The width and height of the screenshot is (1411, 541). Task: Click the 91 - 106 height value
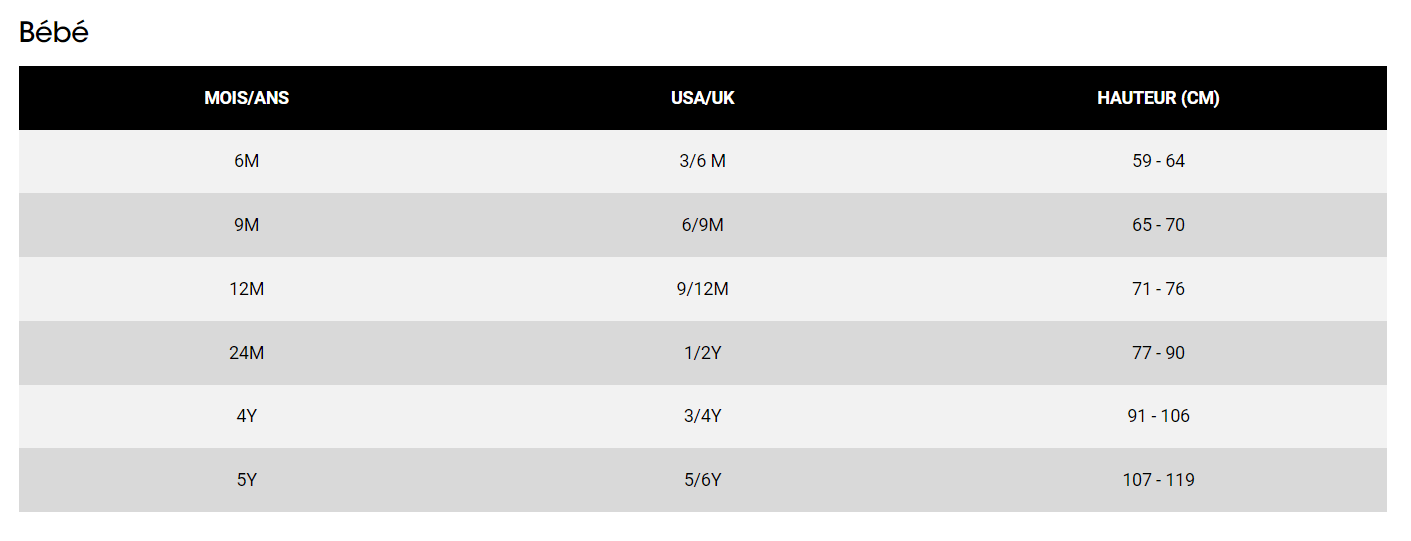(x=1158, y=416)
